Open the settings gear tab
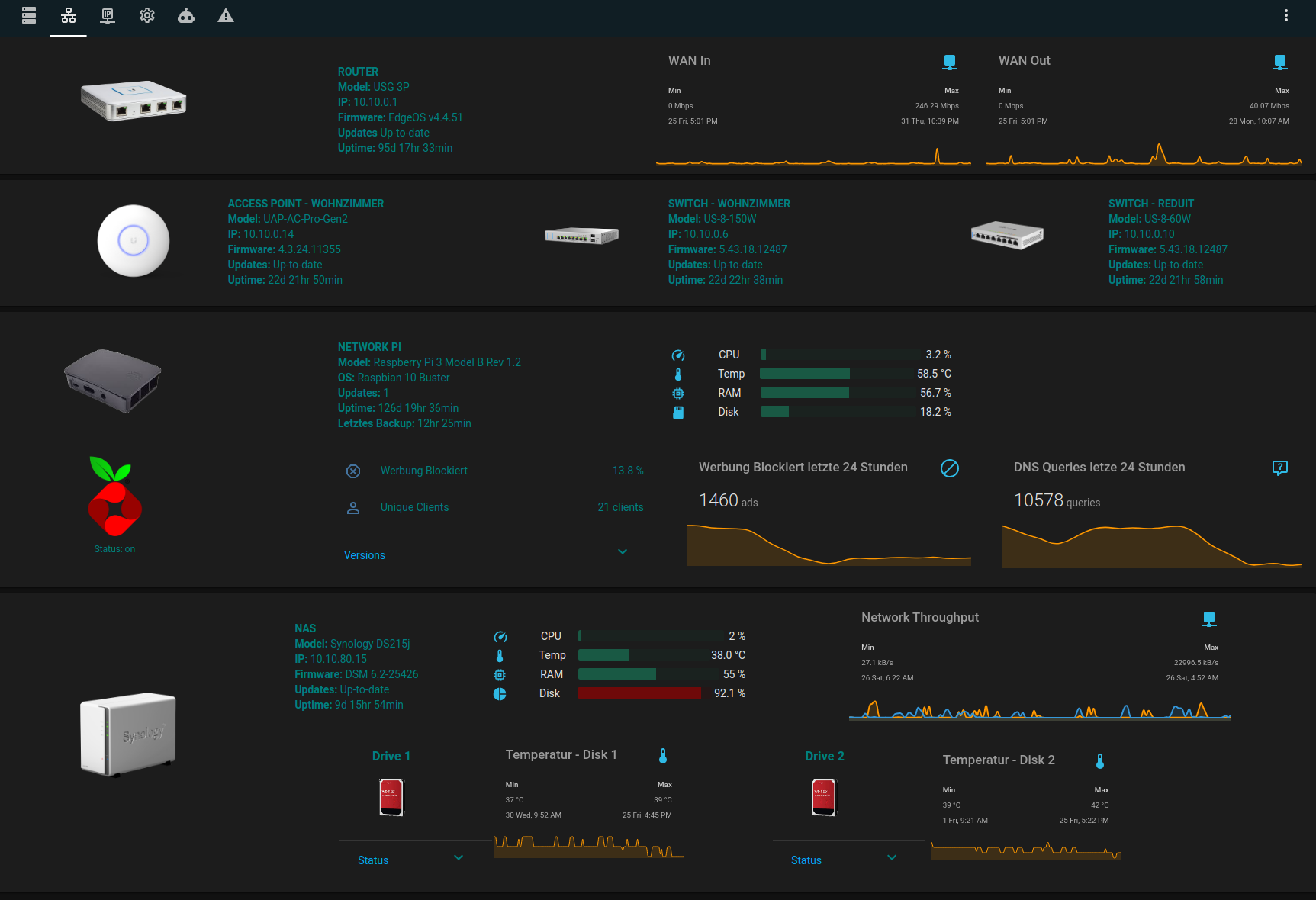 pyautogui.click(x=147, y=15)
